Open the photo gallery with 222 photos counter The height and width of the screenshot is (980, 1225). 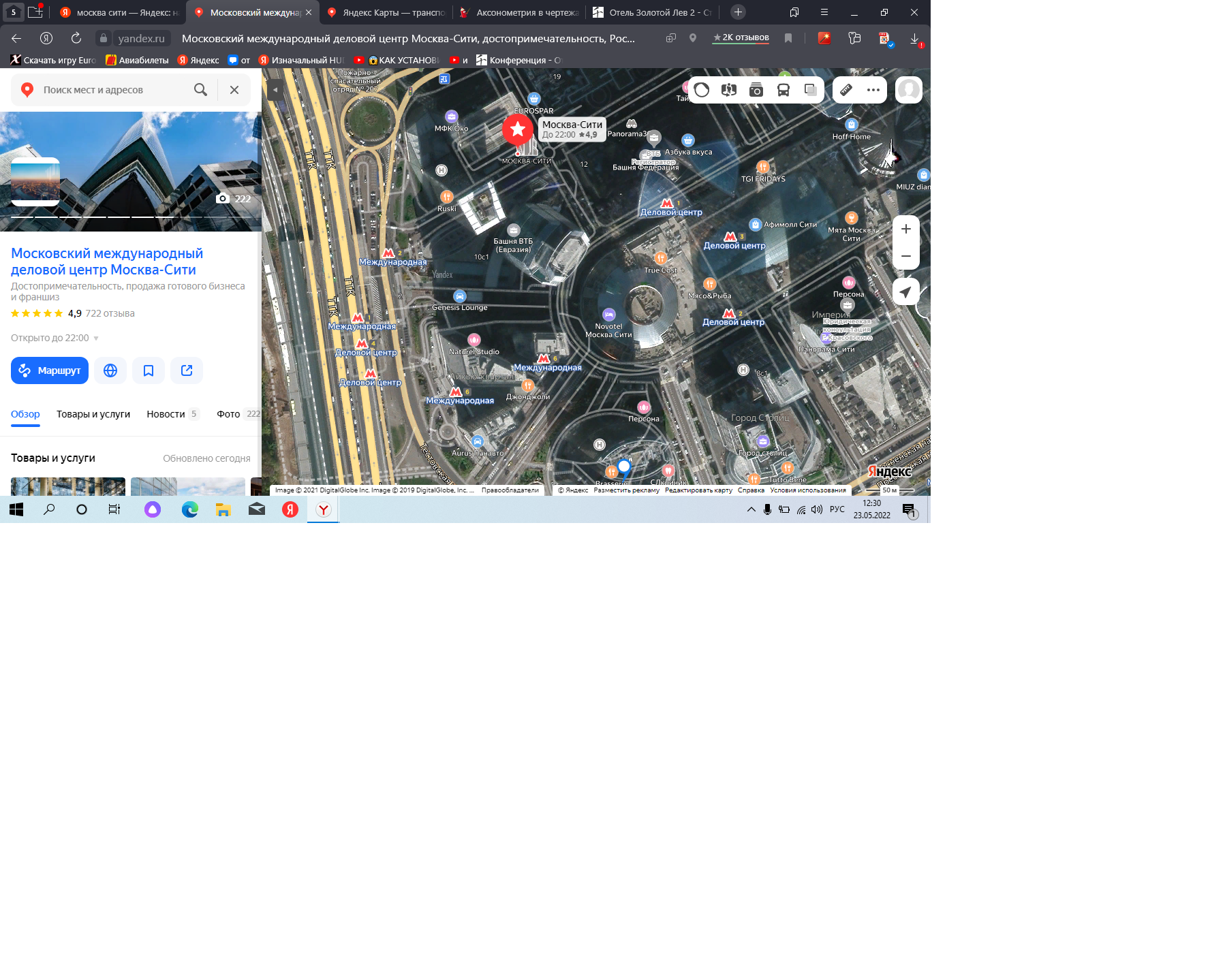click(234, 199)
